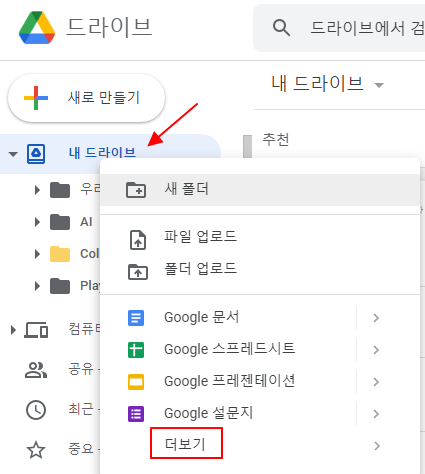Open the Google 문서 submenu chevron
Screen dimensions: 425x474
(376, 318)
